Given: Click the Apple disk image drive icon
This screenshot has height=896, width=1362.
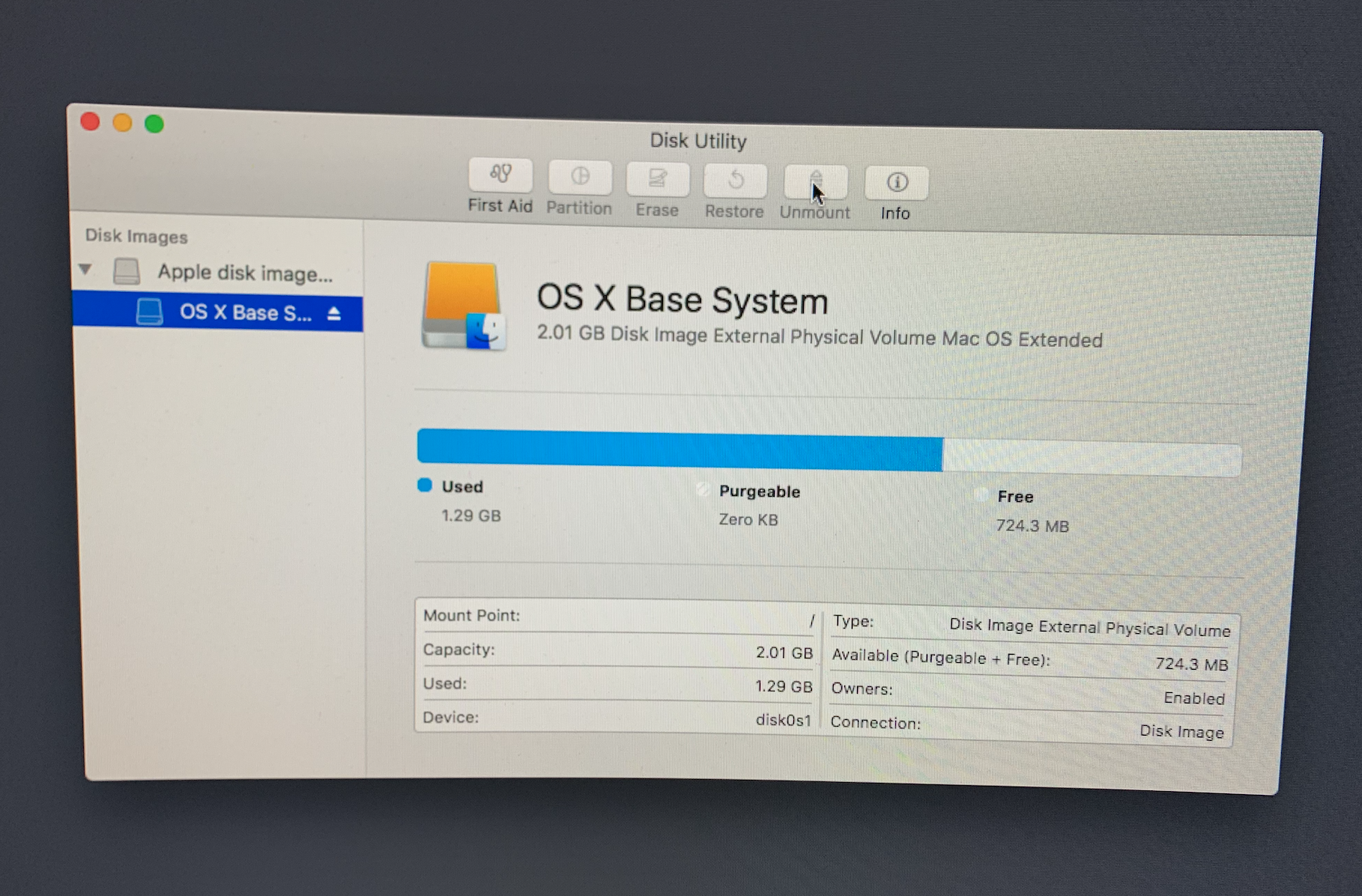Looking at the screenshot, I should click(127, 270).
